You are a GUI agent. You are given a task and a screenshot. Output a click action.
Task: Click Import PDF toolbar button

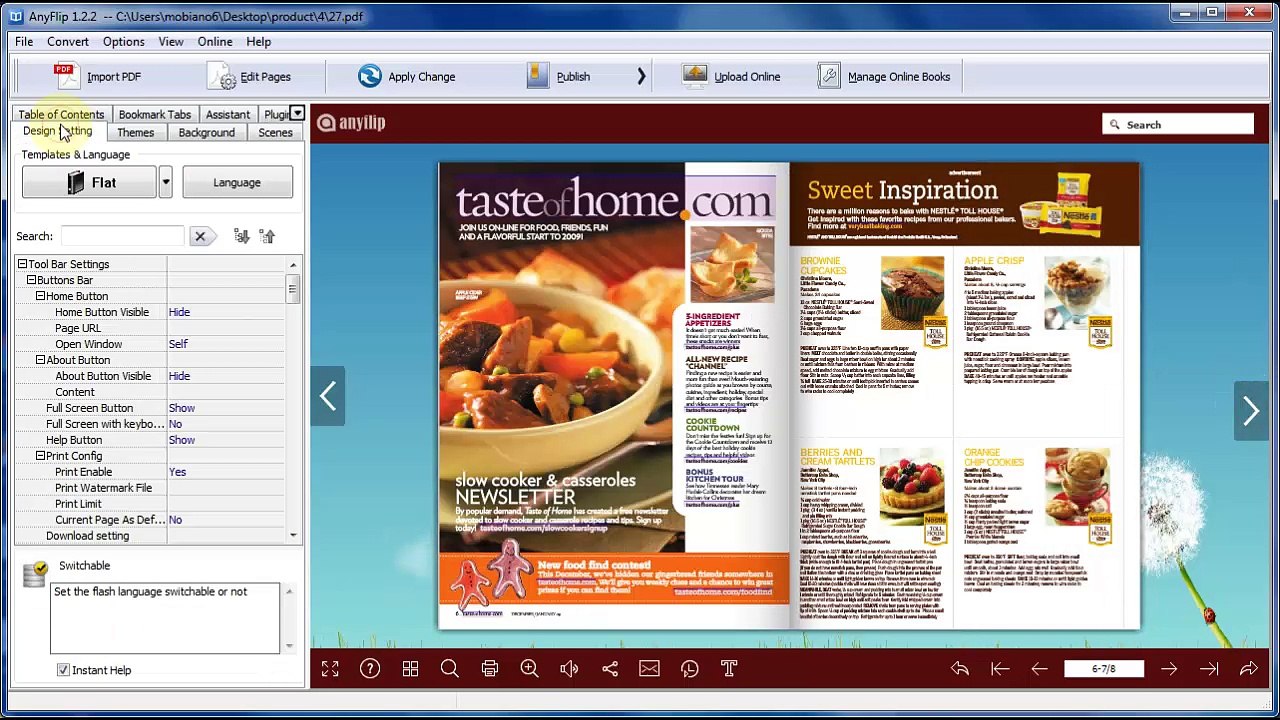tap(98, 76)
